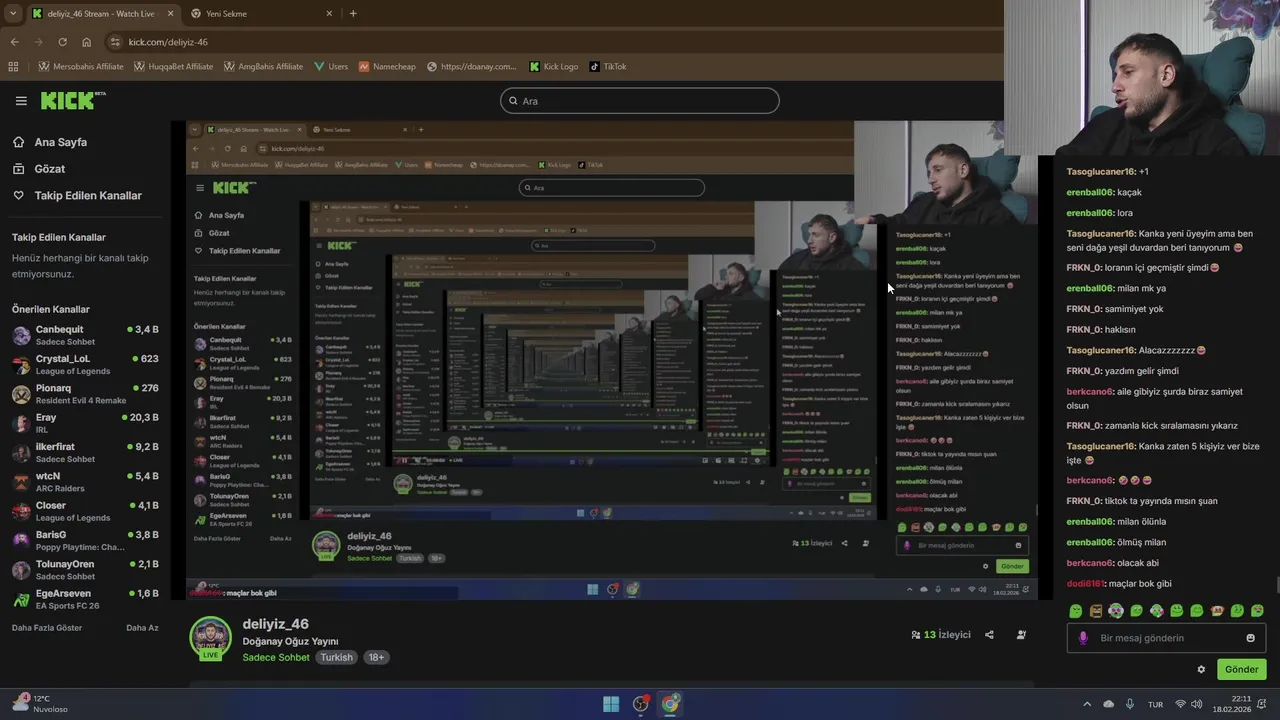Open the bookmarks apps grid icon
The width and height of the screenshot is (1280, 720).
(x=13, y=67)
